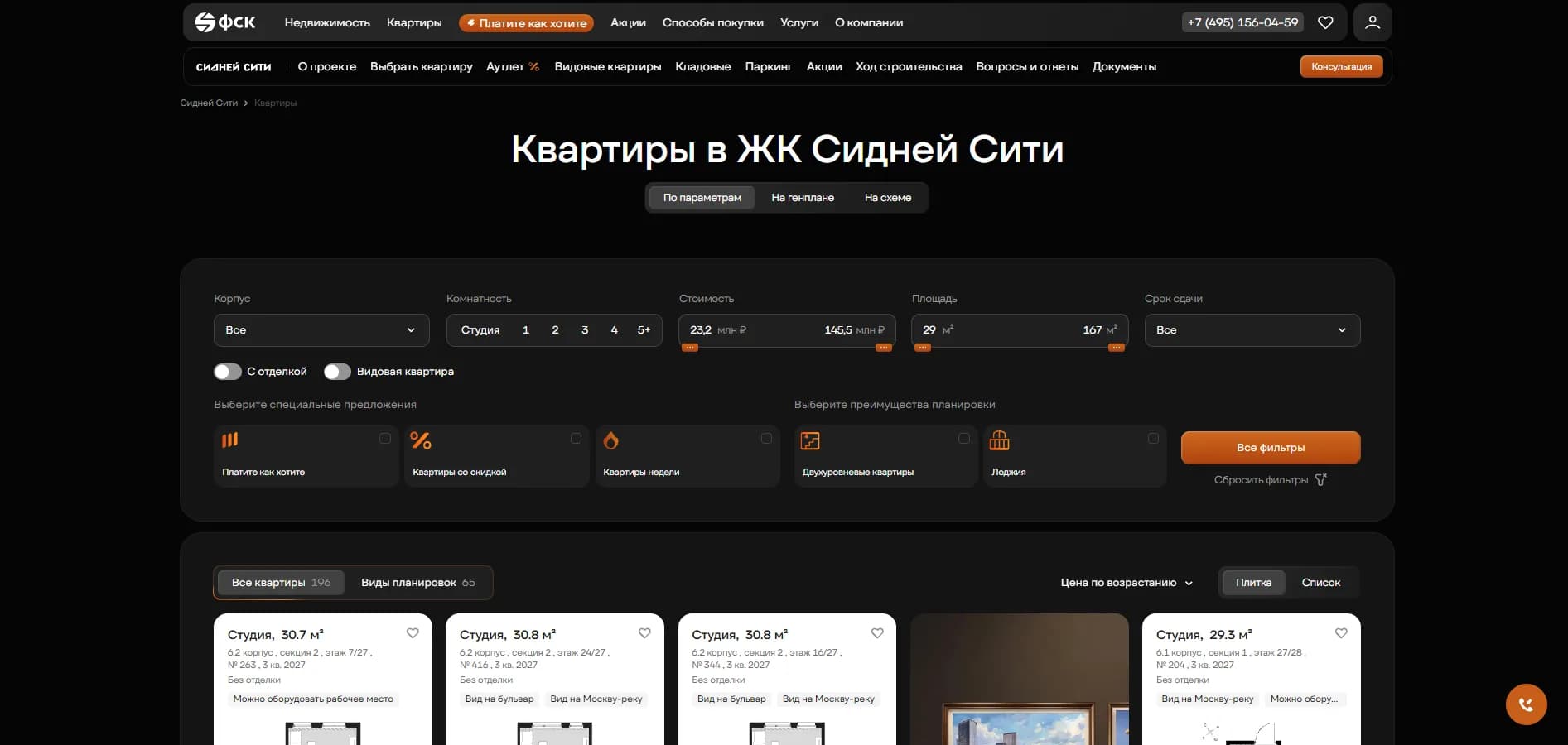Select 2 rooms in Комнатность filter
Viewport: 1568px width, 745px height.
click(x=555, y=330)
